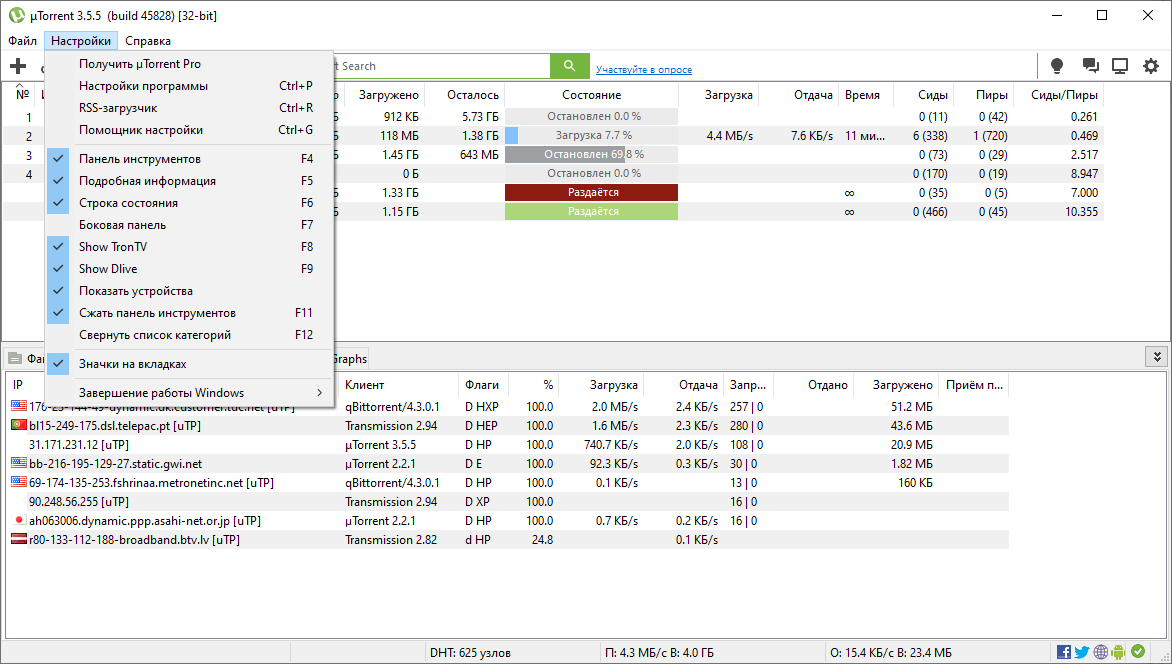Click the Загрузка 7.7 % progress bar
The height and width of the screenshot is (664, 1172).
click(x=591, y=135)
